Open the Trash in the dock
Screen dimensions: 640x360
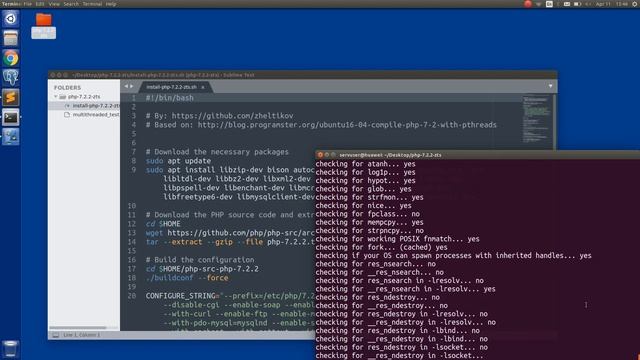tap(11, 349)
